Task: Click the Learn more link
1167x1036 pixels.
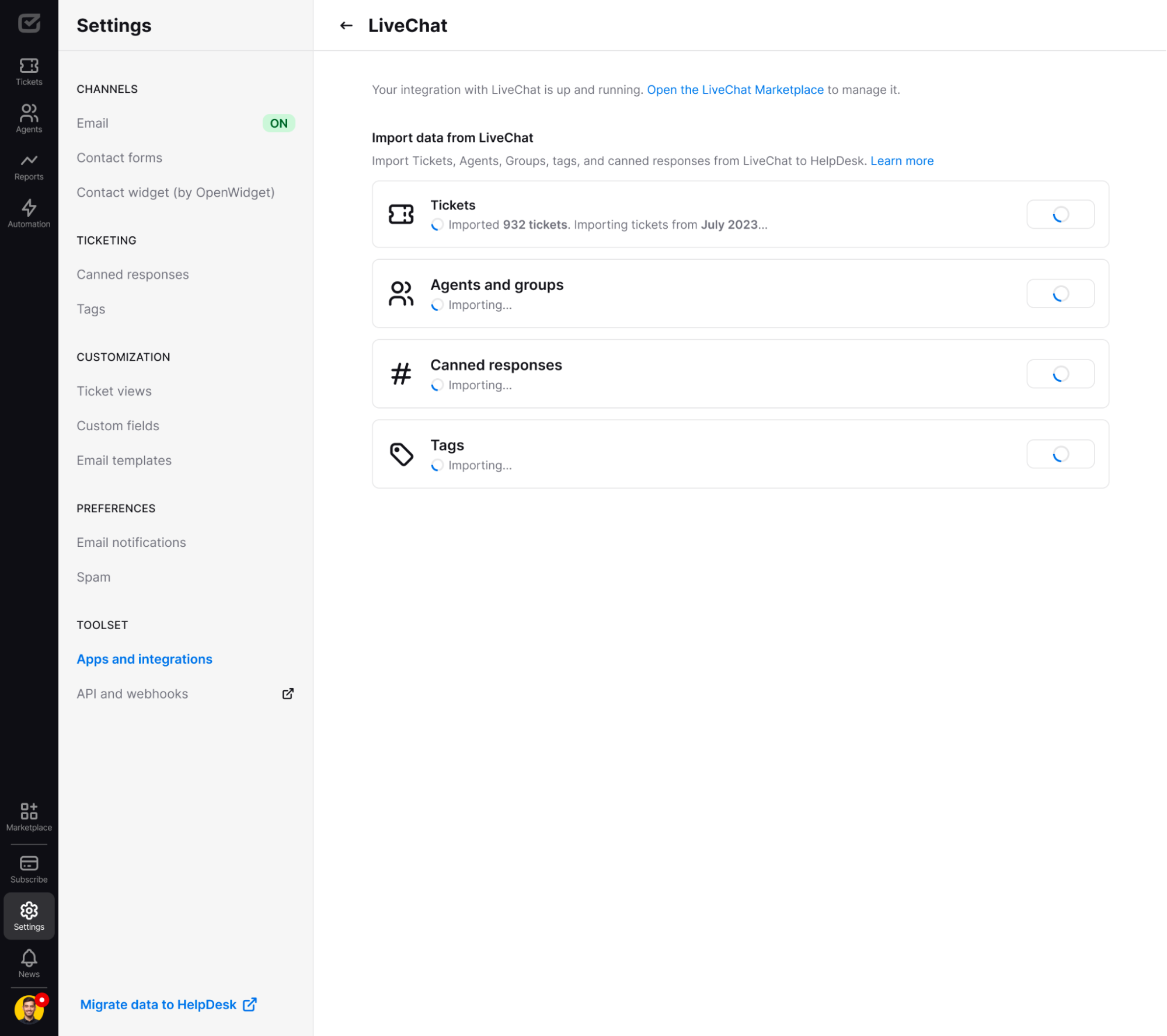Action: (901, 160)
